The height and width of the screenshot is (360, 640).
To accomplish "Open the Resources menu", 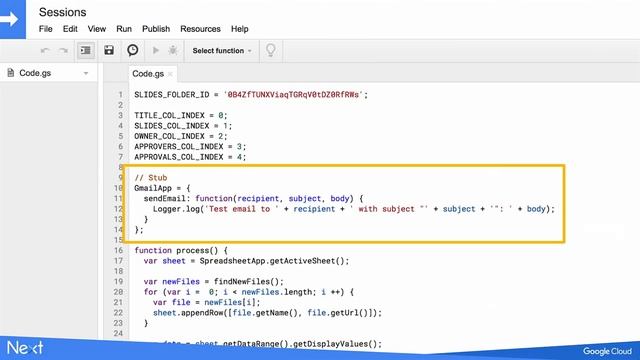I will [200, 29].
